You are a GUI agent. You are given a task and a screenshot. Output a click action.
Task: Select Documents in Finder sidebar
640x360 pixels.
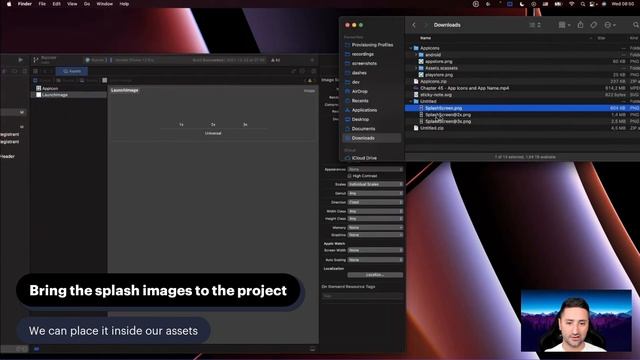tap(363, 129)
